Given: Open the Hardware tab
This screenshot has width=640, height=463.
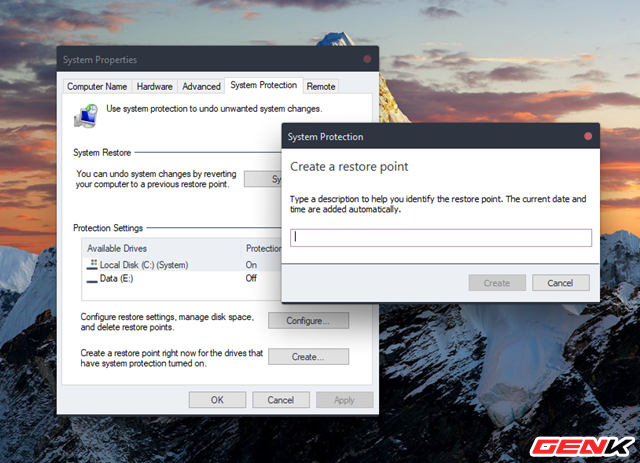Looking at the screenshot, I should pos(154,87).
